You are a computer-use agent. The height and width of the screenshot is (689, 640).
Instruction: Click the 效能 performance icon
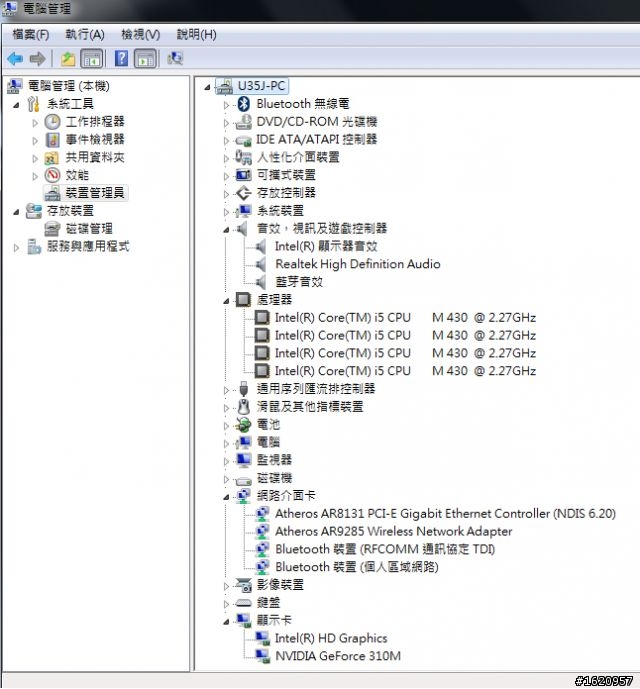tap(52, 175)
